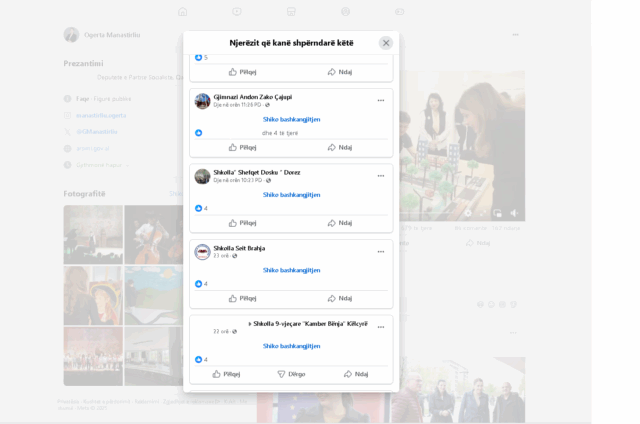Open Shkolla Seit Brahja post options menu
This screenshot has height=424, width=640.
(381, 252)
